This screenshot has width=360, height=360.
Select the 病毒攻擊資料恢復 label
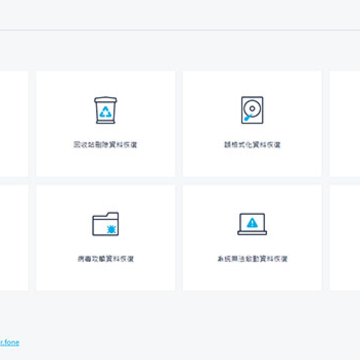tap(105, 259)
